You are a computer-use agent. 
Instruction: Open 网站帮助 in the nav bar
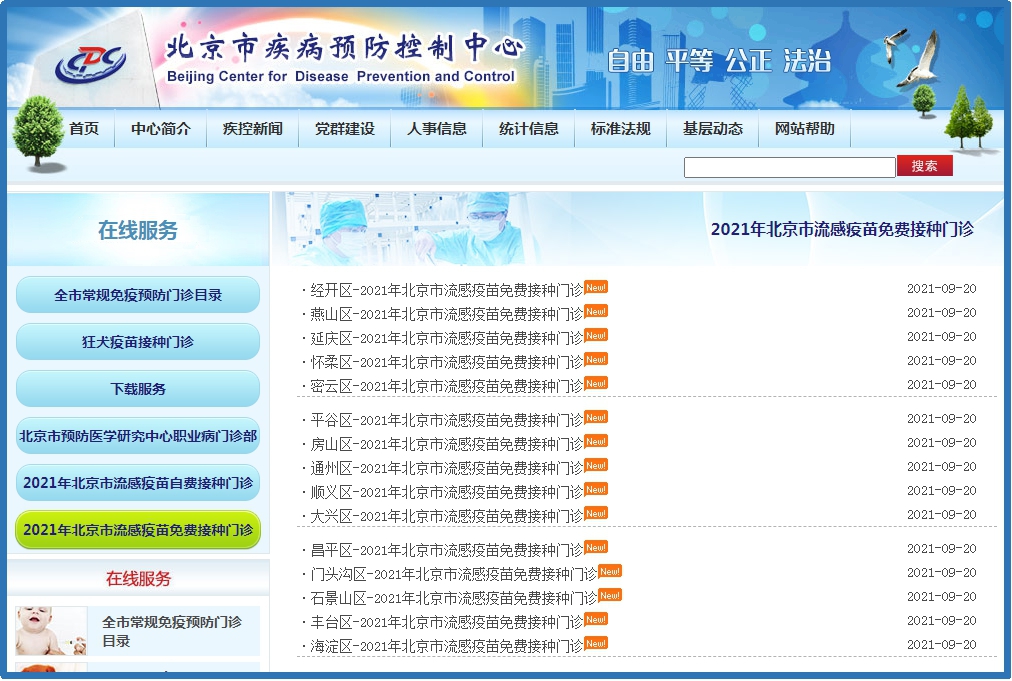804,128
